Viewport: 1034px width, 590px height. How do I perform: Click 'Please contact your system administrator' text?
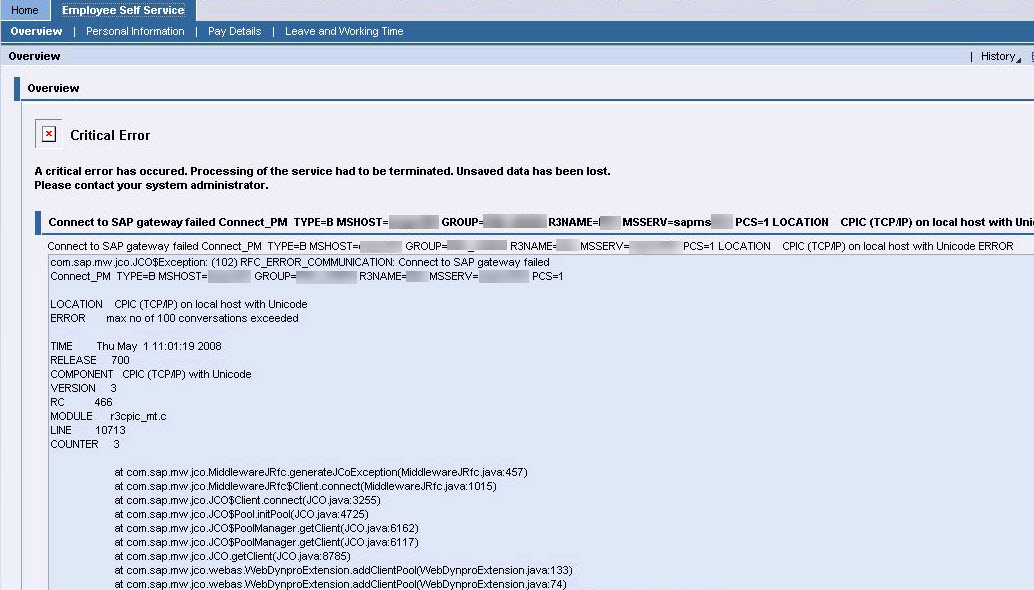[x=151, y=185]
